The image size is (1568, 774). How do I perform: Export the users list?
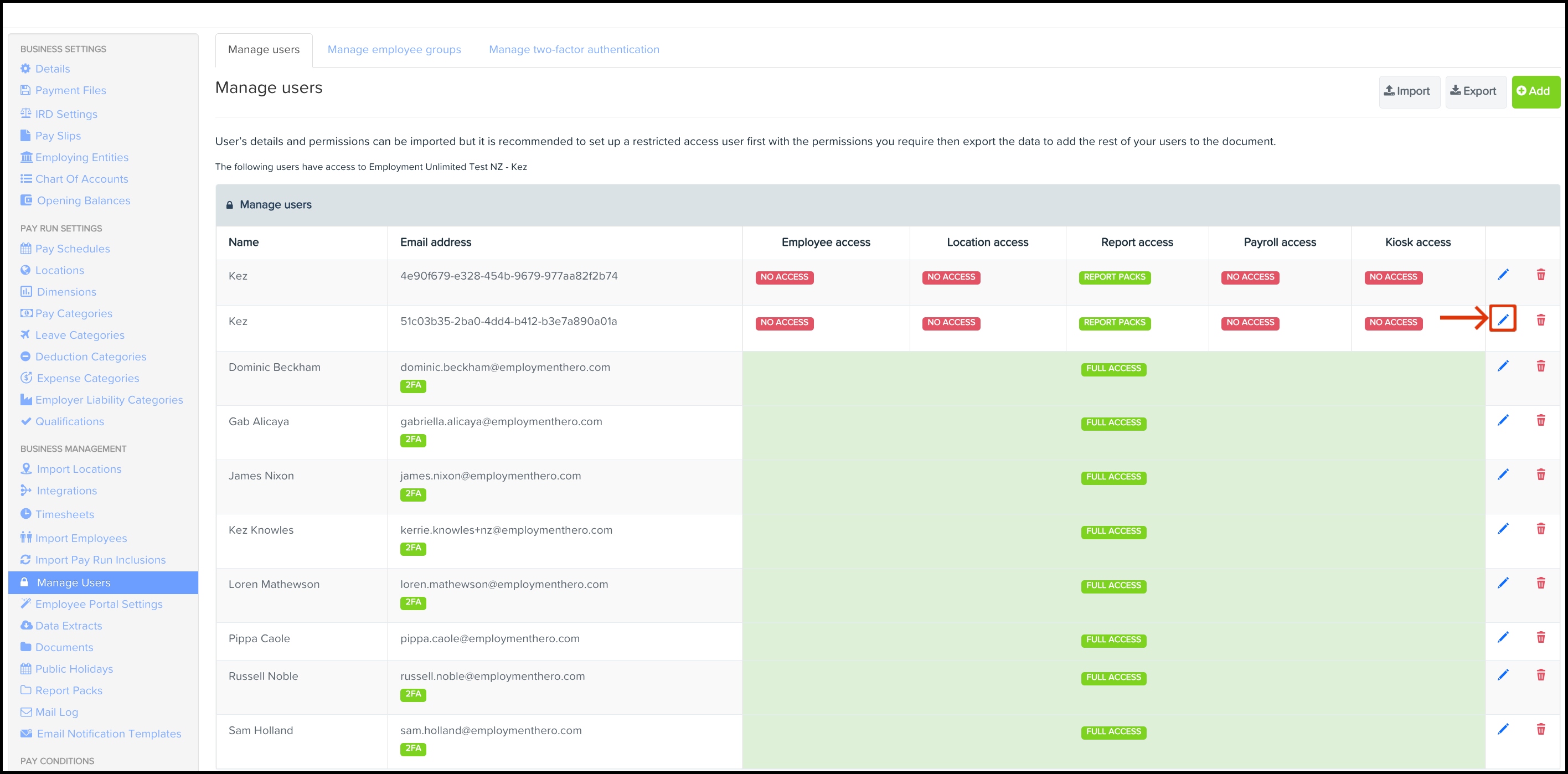[x=1475, y=91]
